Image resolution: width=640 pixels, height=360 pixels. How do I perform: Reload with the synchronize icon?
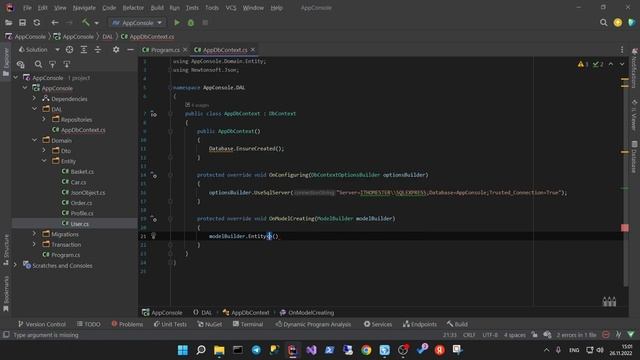point(37,23)
